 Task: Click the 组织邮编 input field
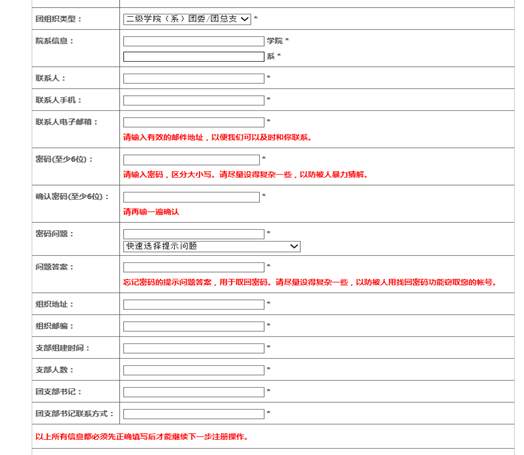pos(193,326)
